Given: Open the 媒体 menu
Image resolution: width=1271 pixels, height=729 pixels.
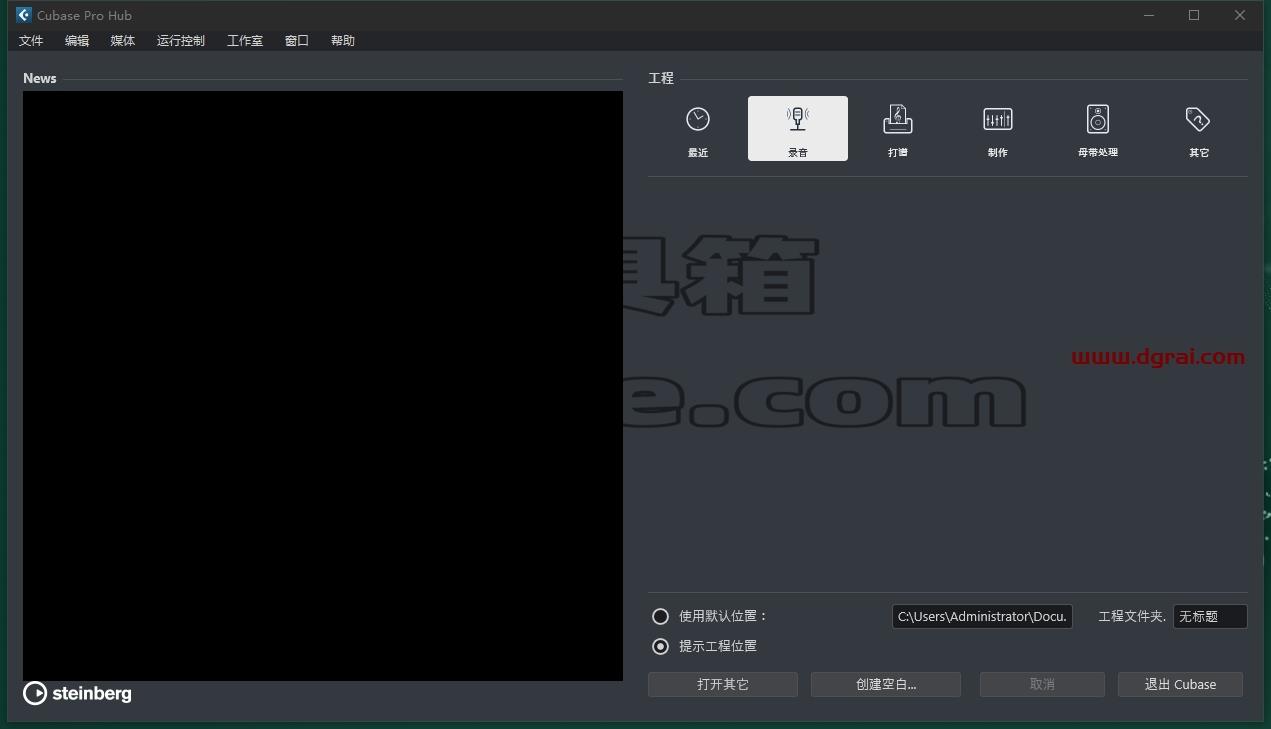Looking at the screenshot, I should [123, 41].
